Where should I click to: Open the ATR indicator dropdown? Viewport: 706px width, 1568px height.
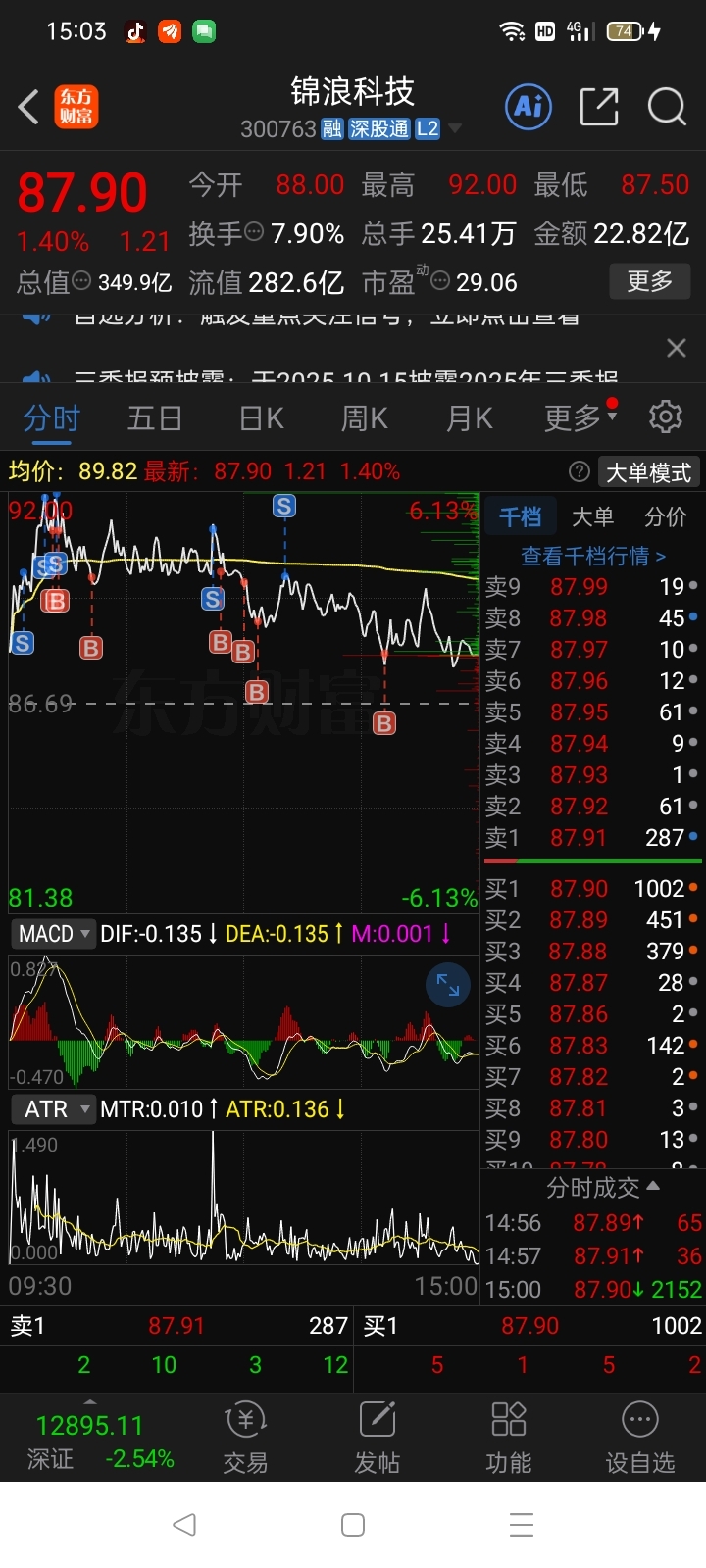[x=54, y=1109]
